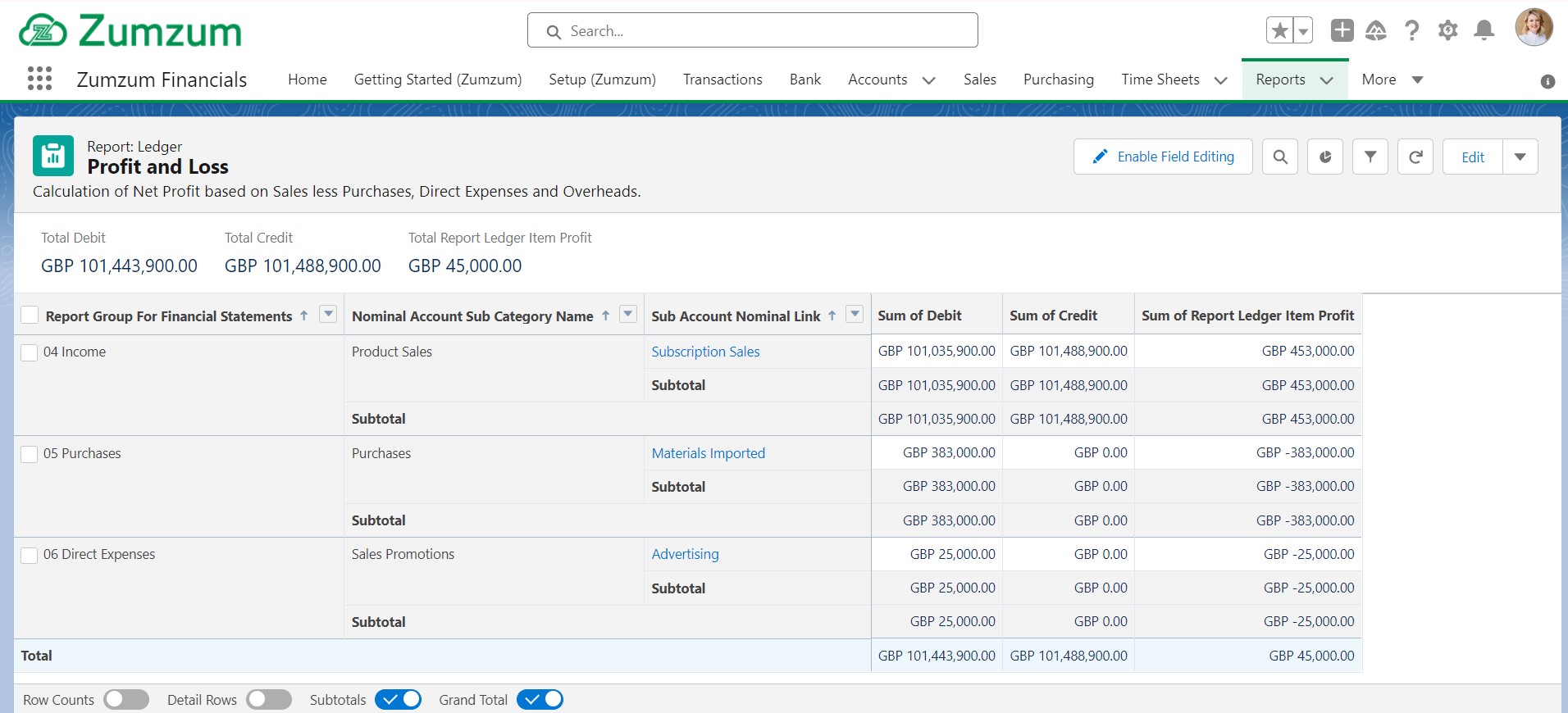Toggle the header select-all checkbox
The height and width of the screenshot is (713, 1568).
pyautogui.click(x=30, y=316)
